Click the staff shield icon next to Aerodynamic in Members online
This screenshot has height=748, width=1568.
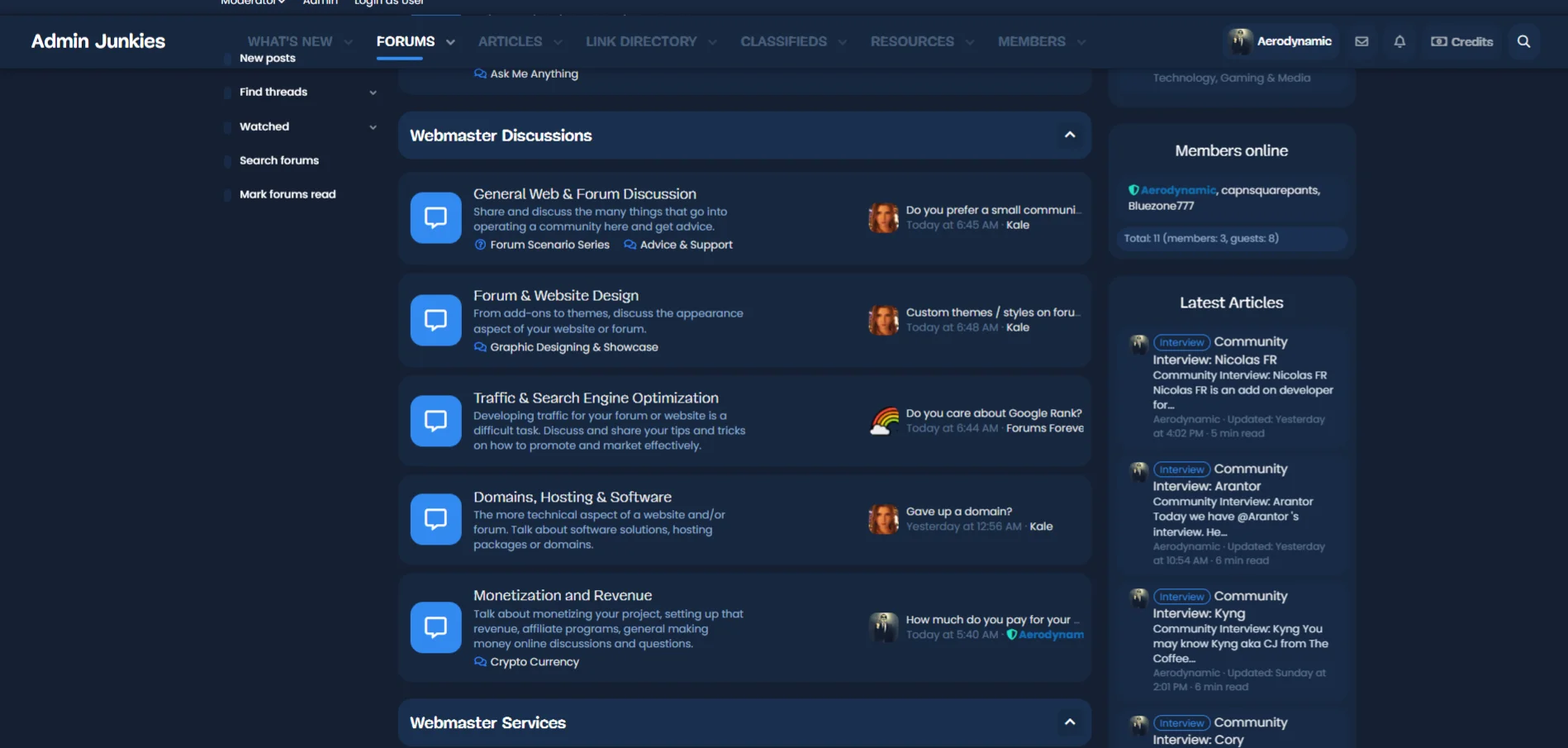[1133, 190]
